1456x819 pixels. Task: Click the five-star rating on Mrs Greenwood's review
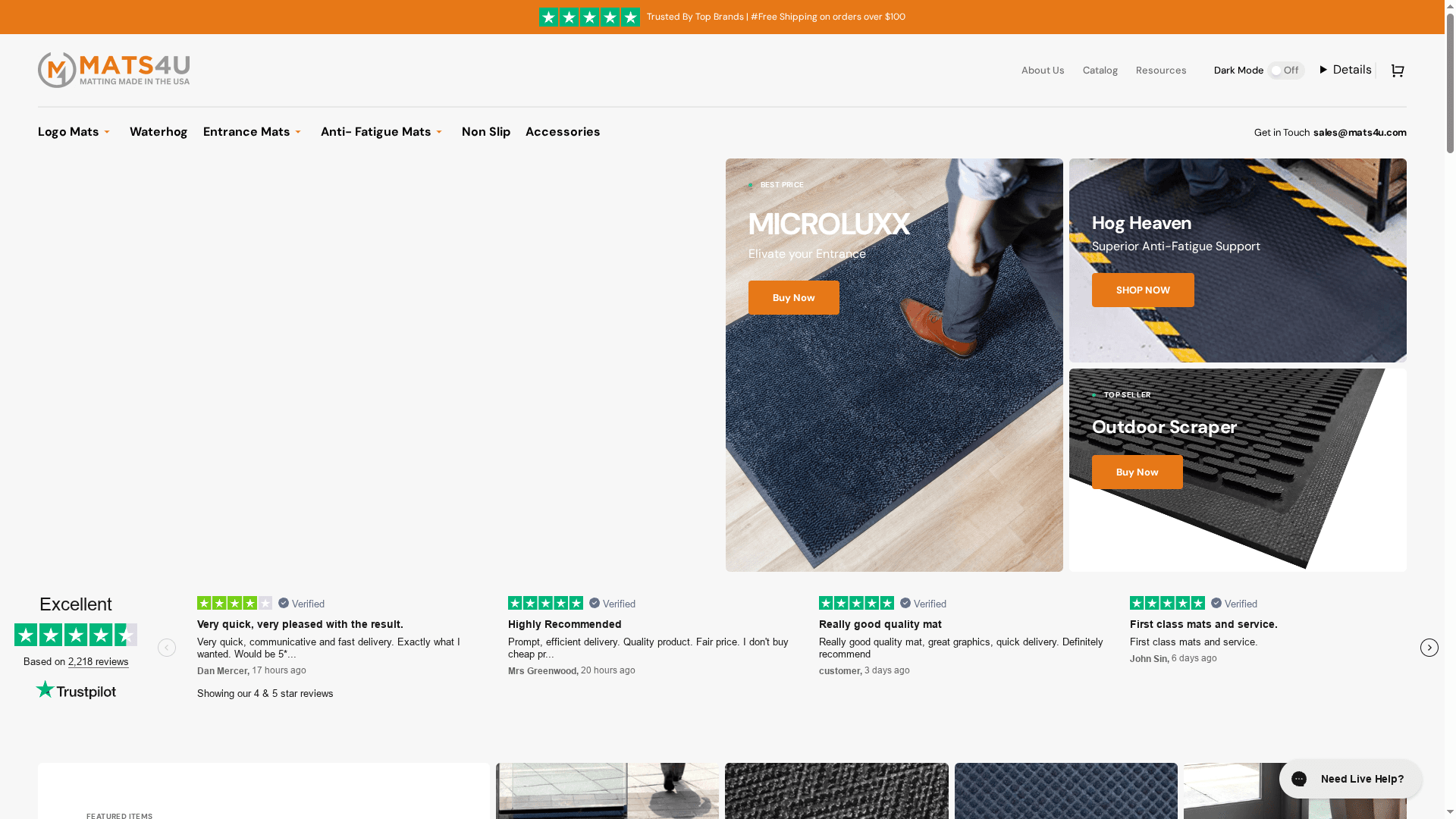(x=545, y=602)
